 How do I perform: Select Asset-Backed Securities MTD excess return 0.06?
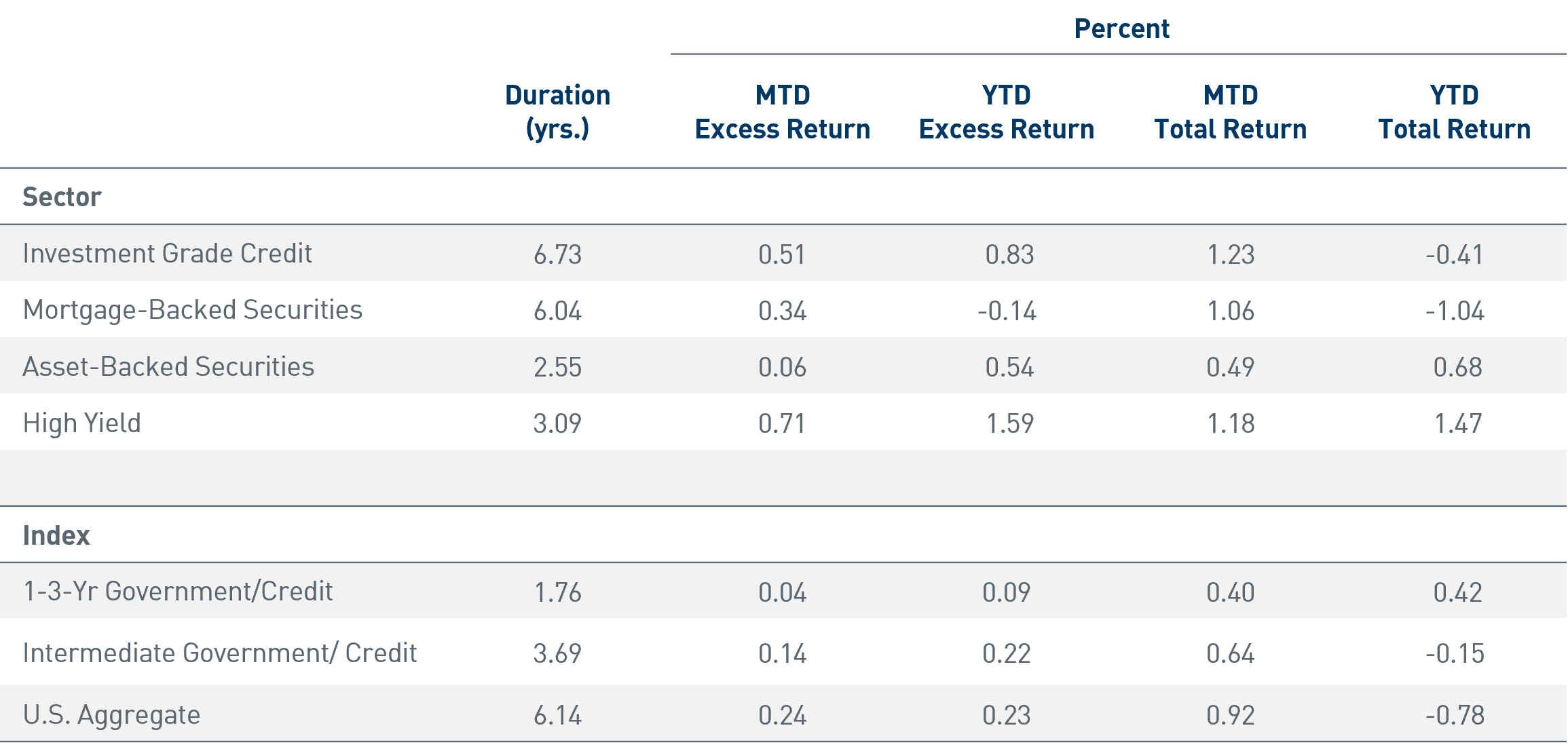(783, 367)
